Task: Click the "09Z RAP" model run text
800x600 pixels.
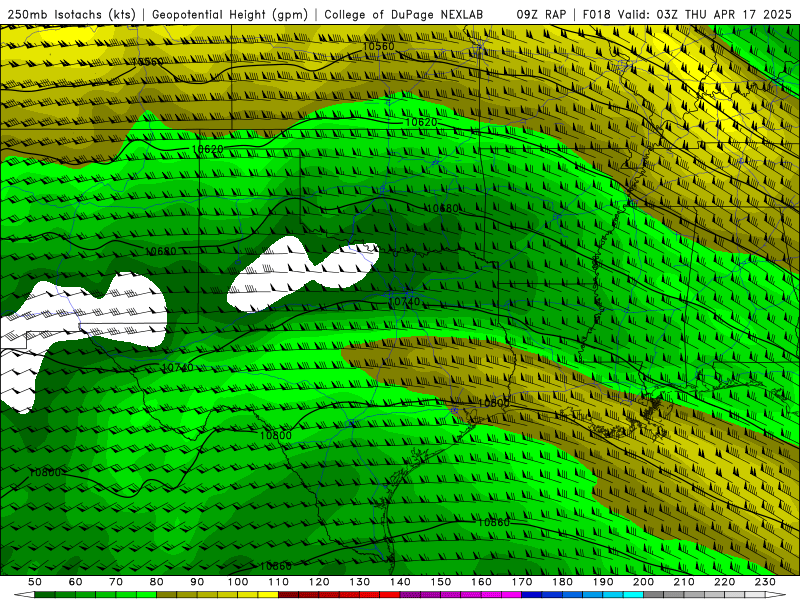Action: [541, 15]
